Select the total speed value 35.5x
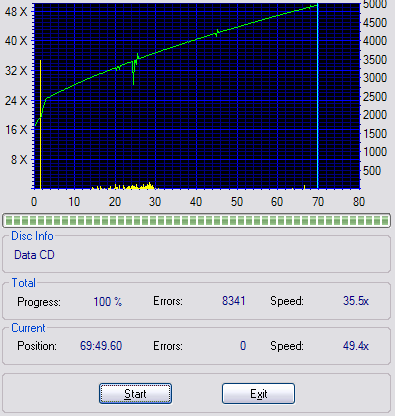Viewport: 395px width, 416px height. coord(356,301)
